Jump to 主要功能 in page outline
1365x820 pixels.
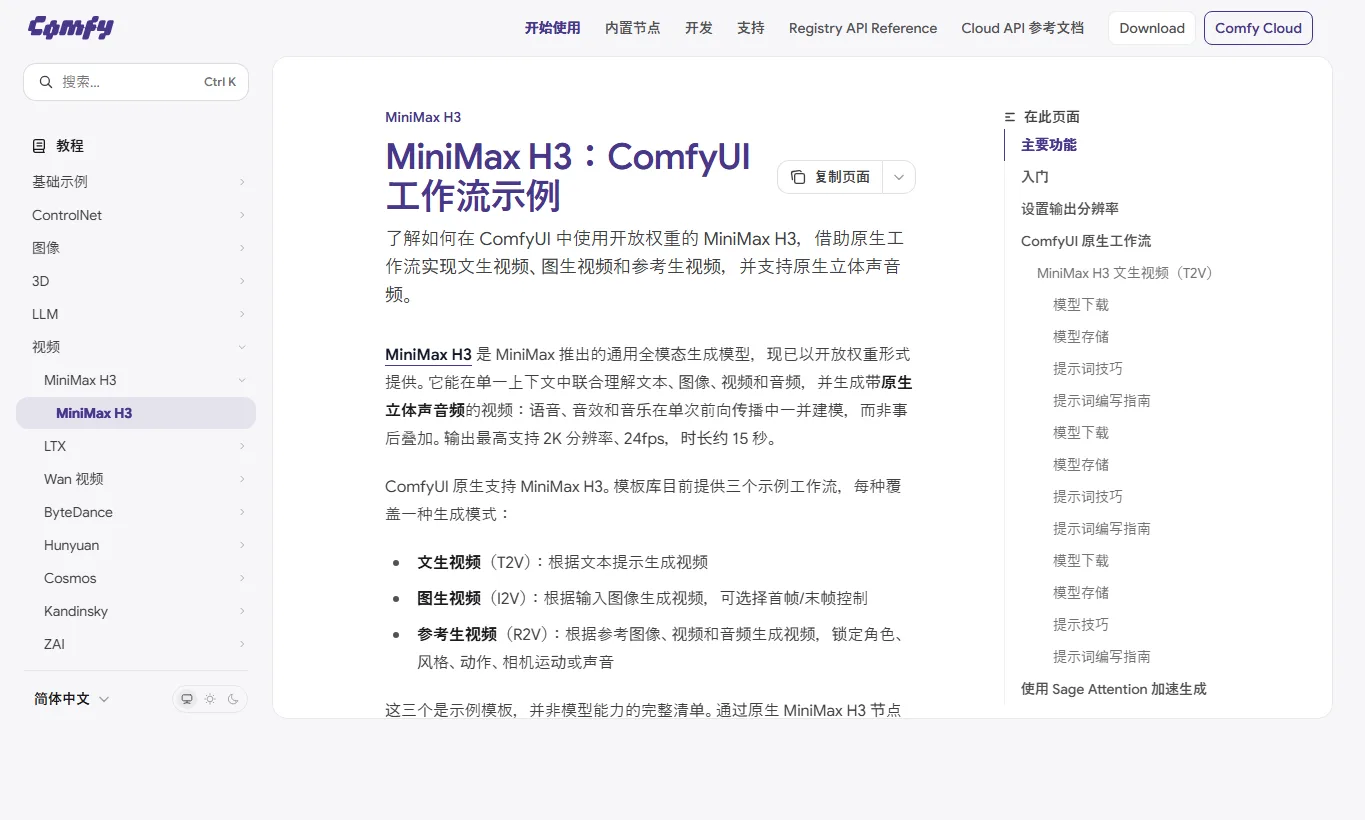pos(1049,145)
